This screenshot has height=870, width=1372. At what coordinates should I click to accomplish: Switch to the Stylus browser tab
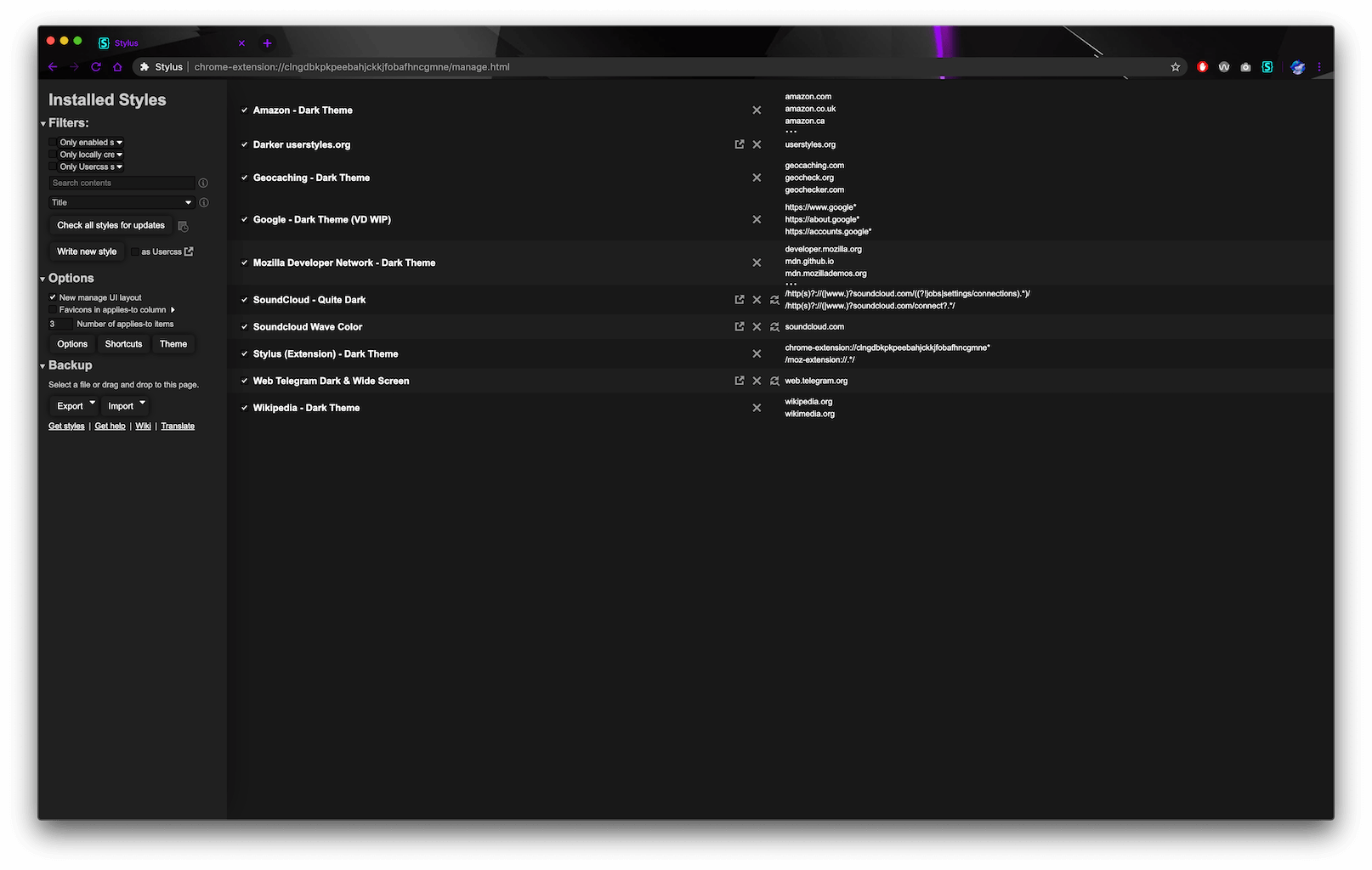pos(153,42)
